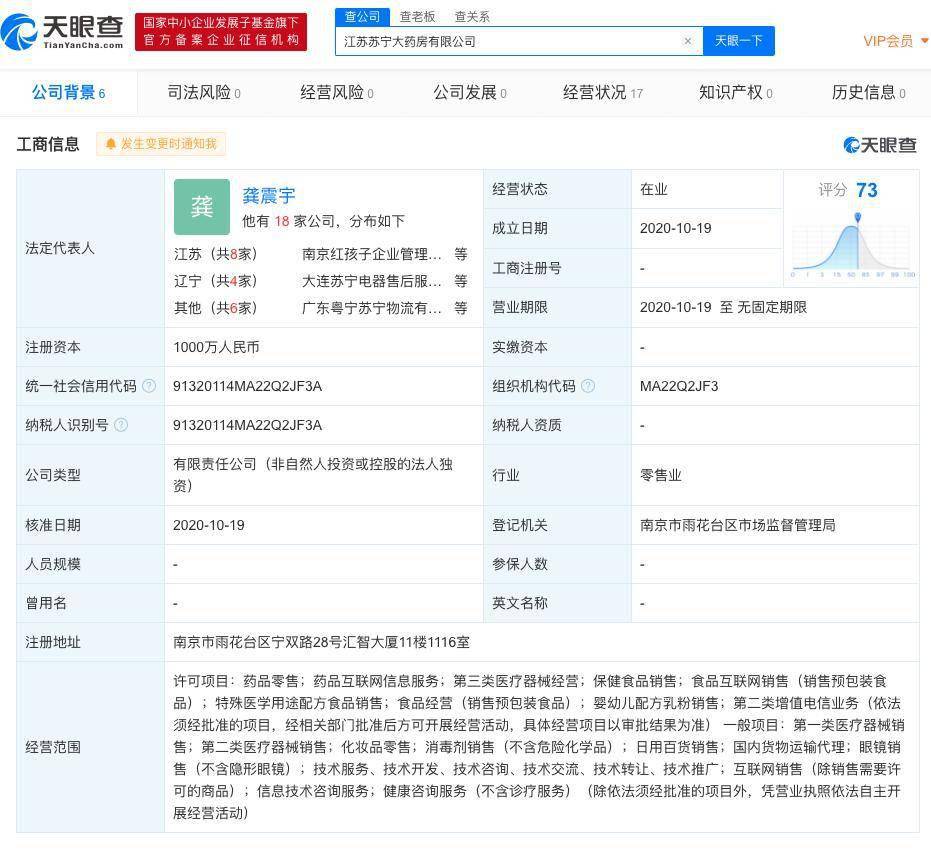Switch to the 查关系 search tab
Viewport: 931px width, 853px height.
pyautogui.click(x=472, y=17)
